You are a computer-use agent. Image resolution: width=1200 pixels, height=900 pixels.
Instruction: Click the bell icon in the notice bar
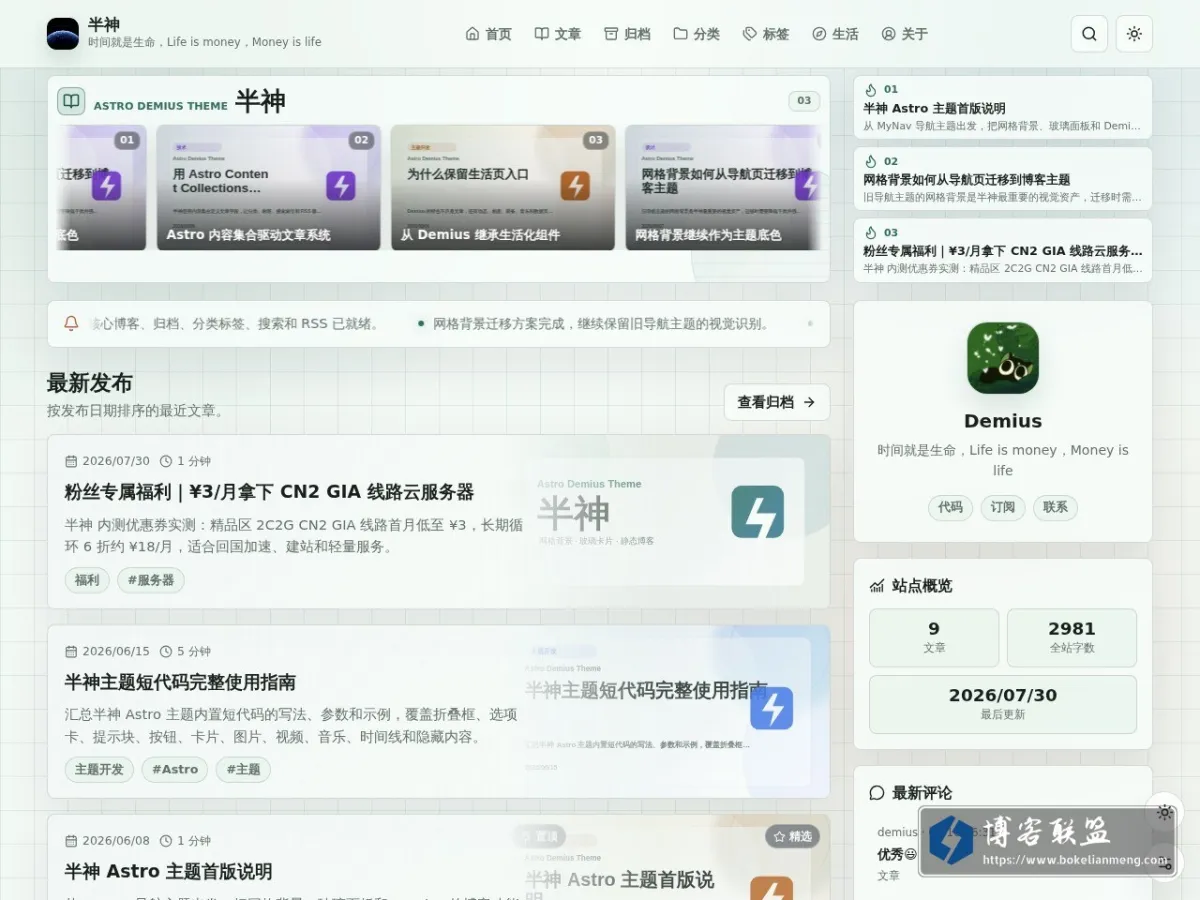point(71,324)
